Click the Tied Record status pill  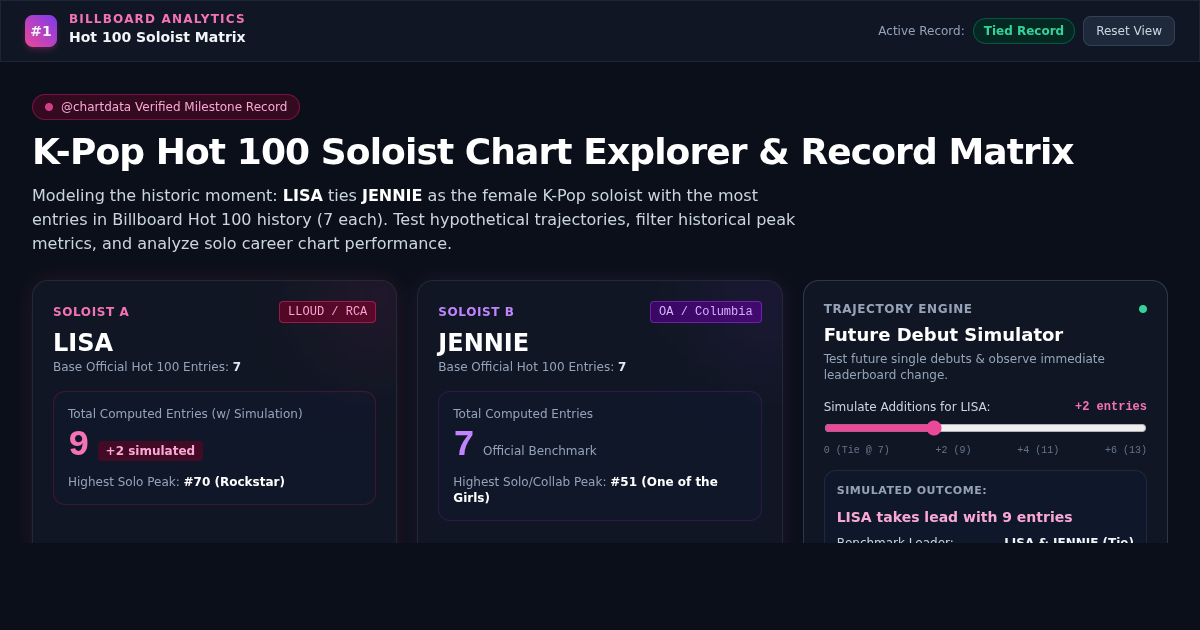tap(1023, 31)
